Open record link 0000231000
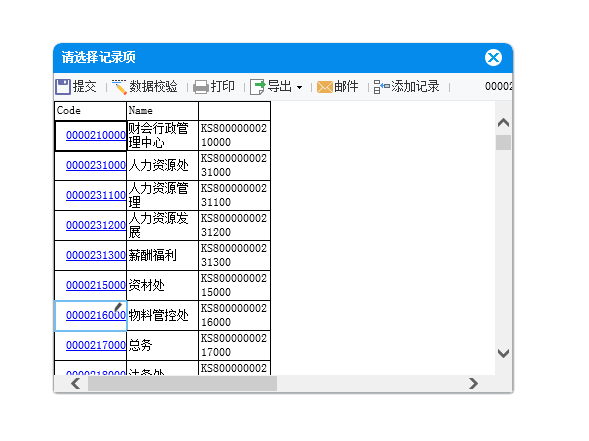The width and height of the screenshot is (589, 441). [x=96, y=165]
